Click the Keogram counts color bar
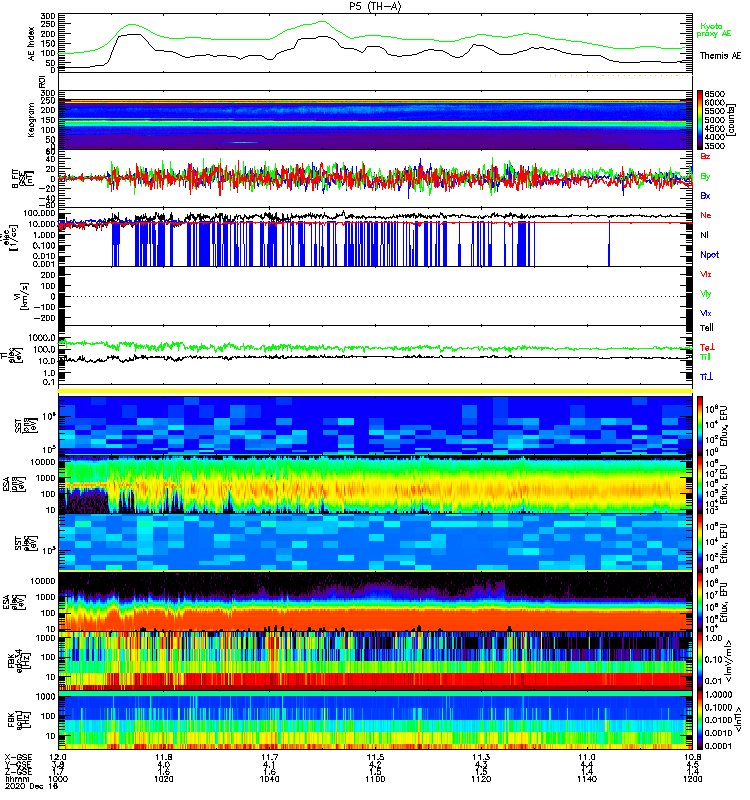 click(x=702, y=119)
